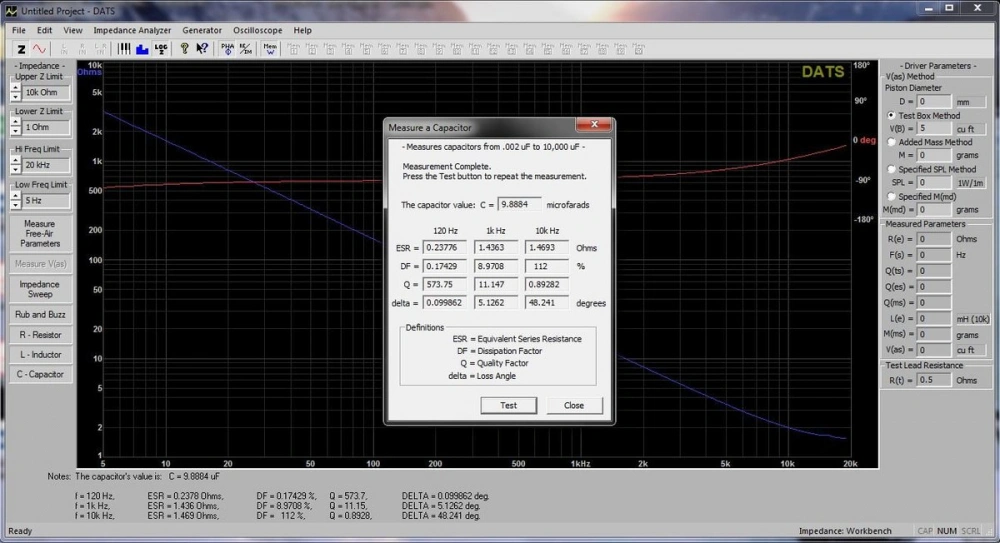Click the red sine wave generator icon
Image resolution: width=1000 pixels, height=543 pixels.
[x=40, y=48]
